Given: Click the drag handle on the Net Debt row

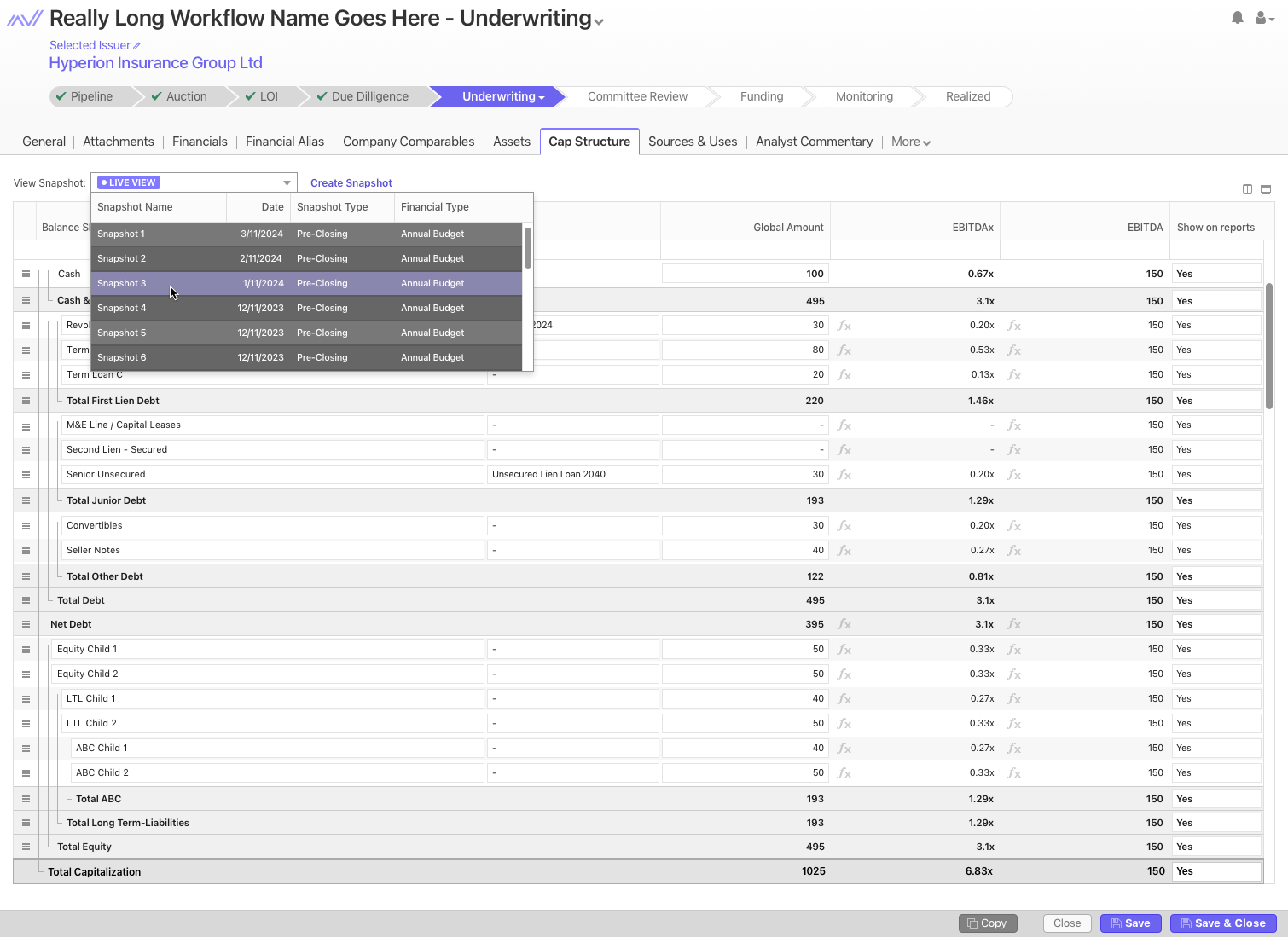Looking at the screenshot, I should click(x=26, y=625).
